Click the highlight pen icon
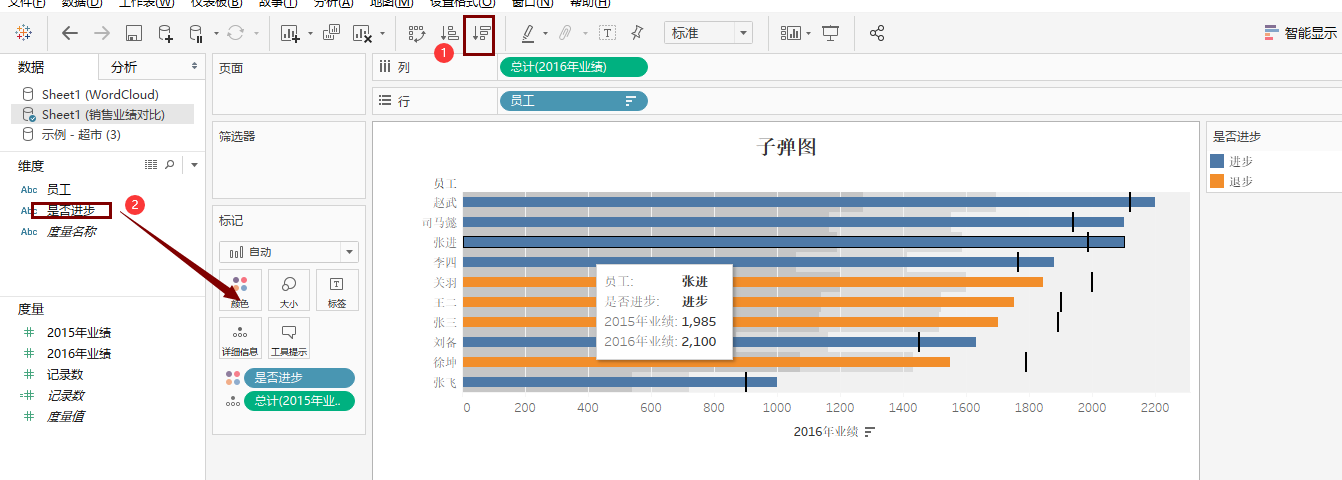The height and width of the screenshot is (480, 1342). click(528, 33)
